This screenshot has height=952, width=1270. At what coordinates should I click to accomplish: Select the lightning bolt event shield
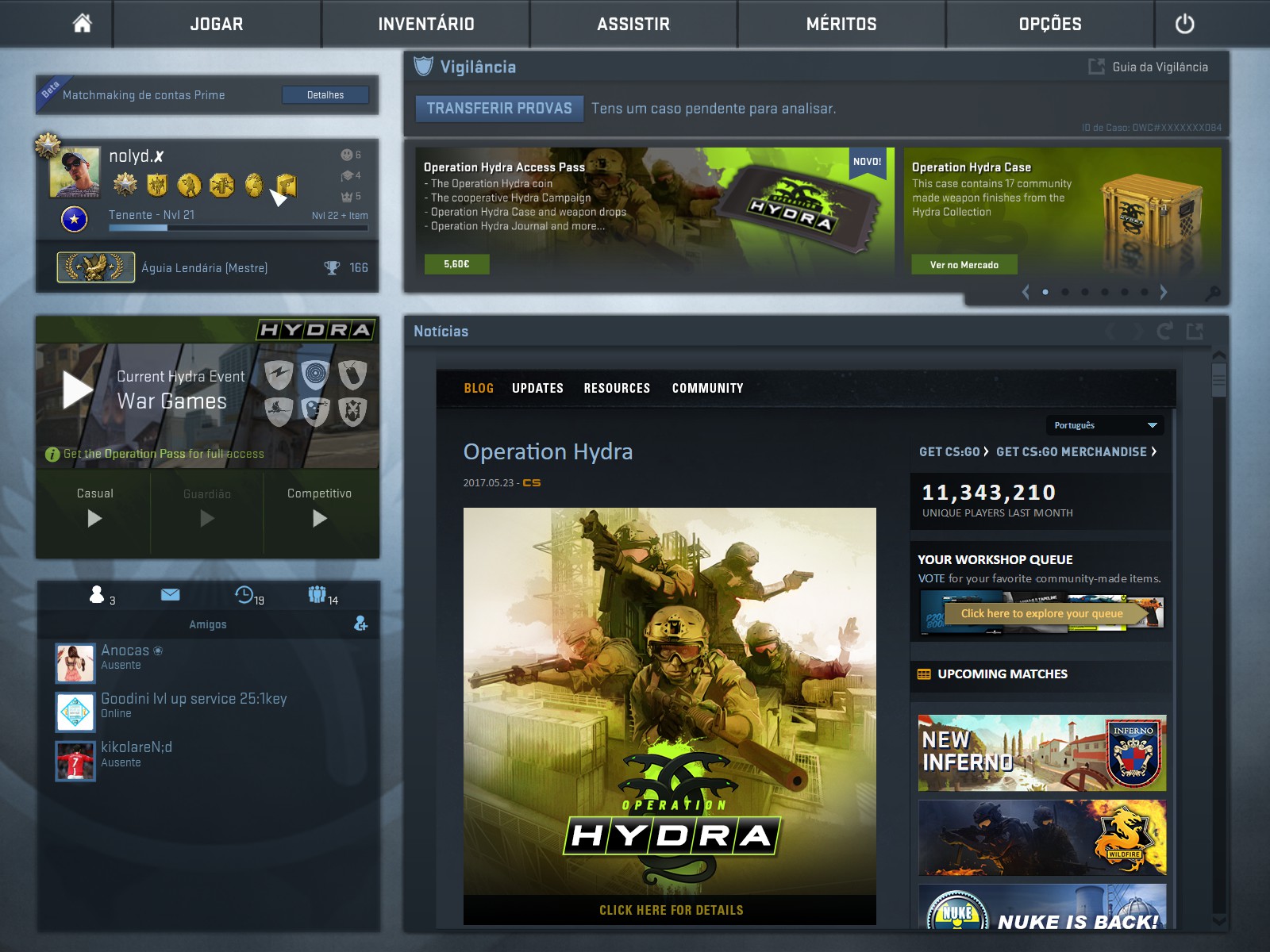[279, 374]
